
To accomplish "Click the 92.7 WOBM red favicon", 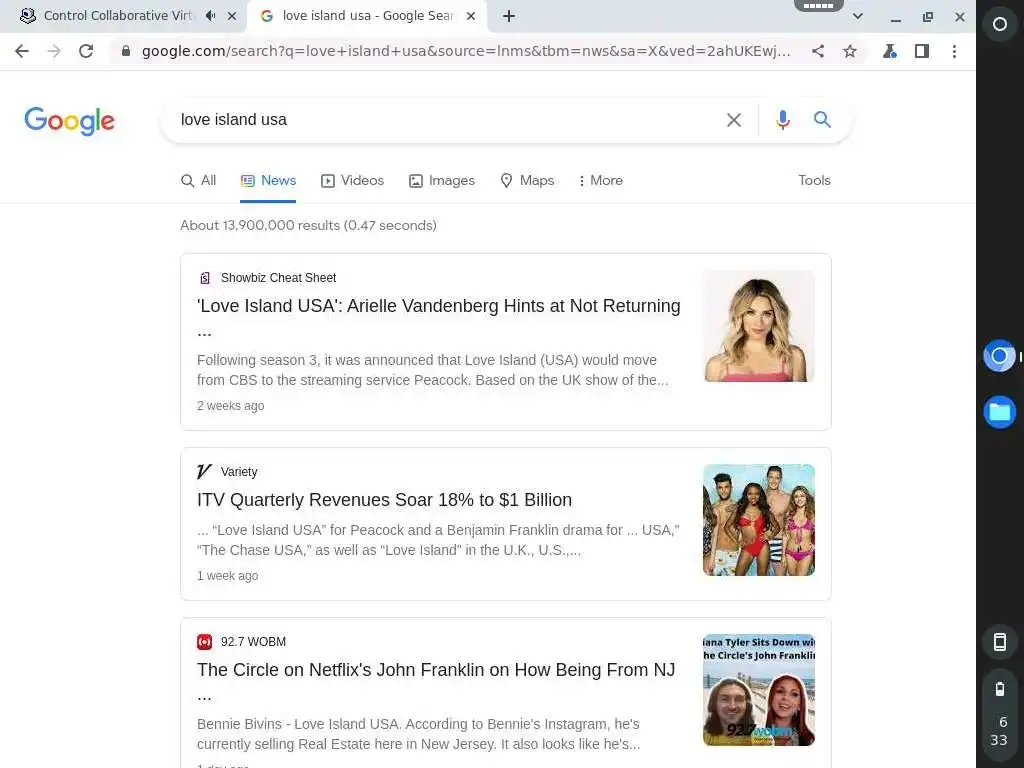I will pos(204,642).
